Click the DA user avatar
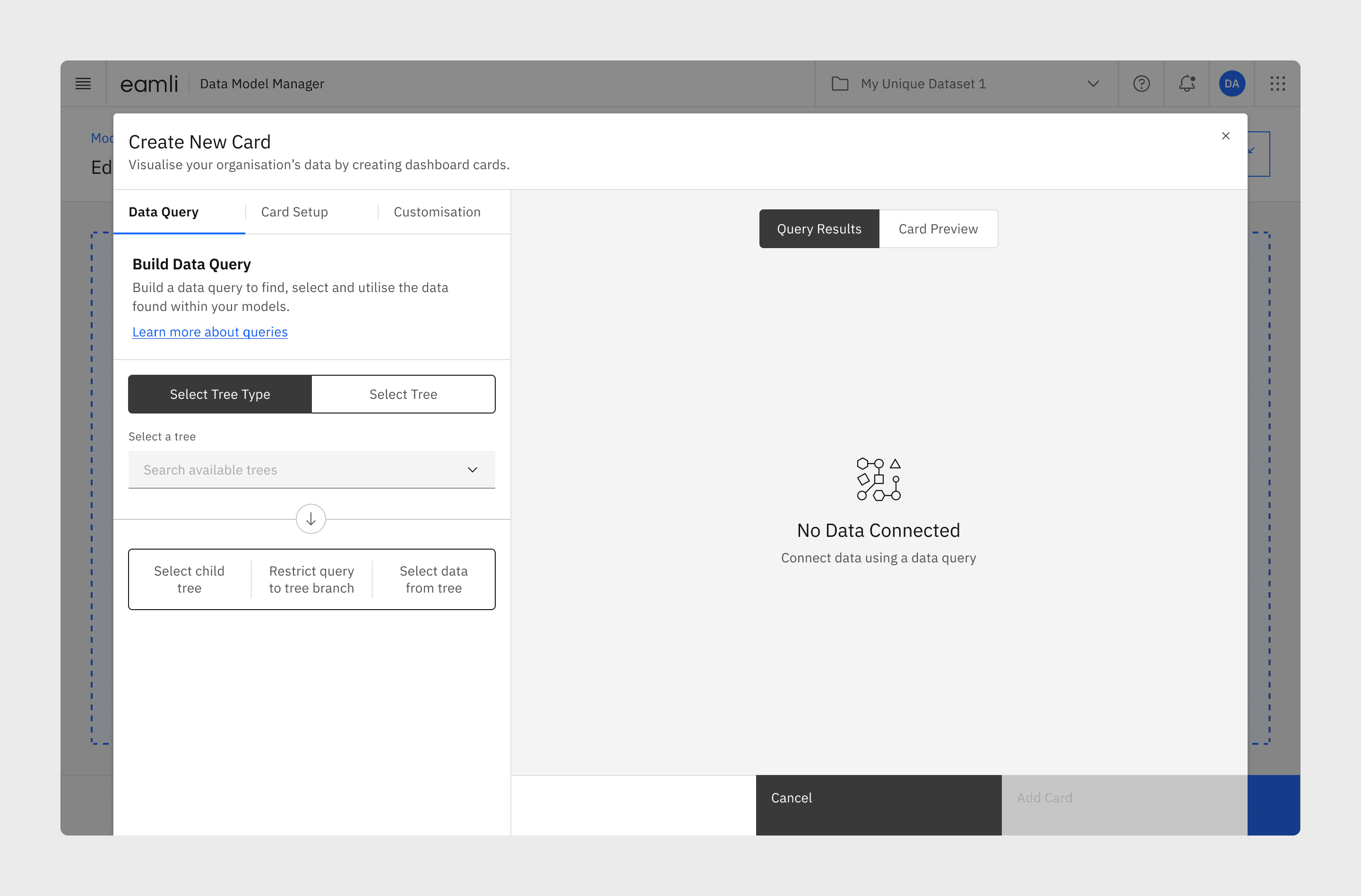 coord(1231,84)
